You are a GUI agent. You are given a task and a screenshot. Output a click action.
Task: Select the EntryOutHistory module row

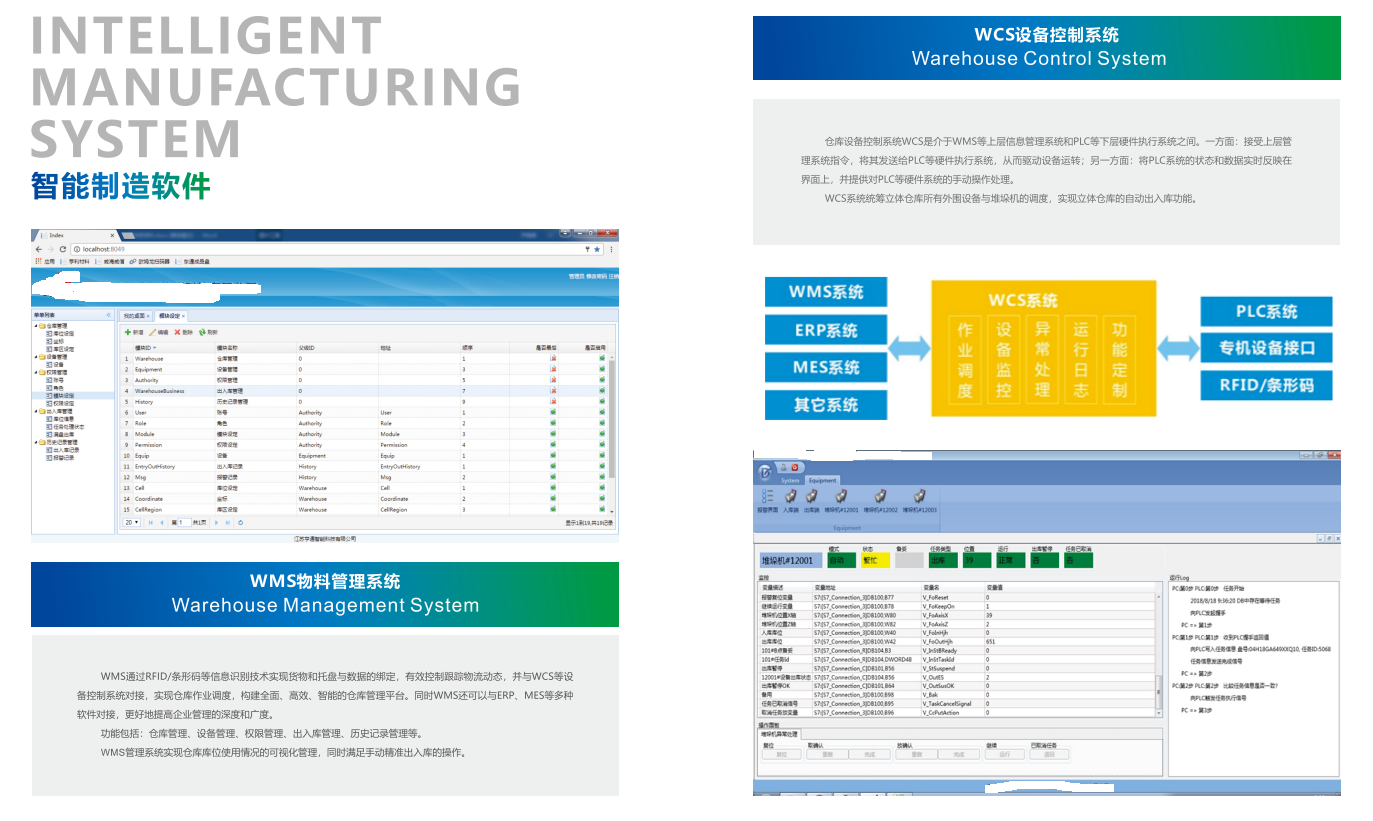click(x=365, y=466)
